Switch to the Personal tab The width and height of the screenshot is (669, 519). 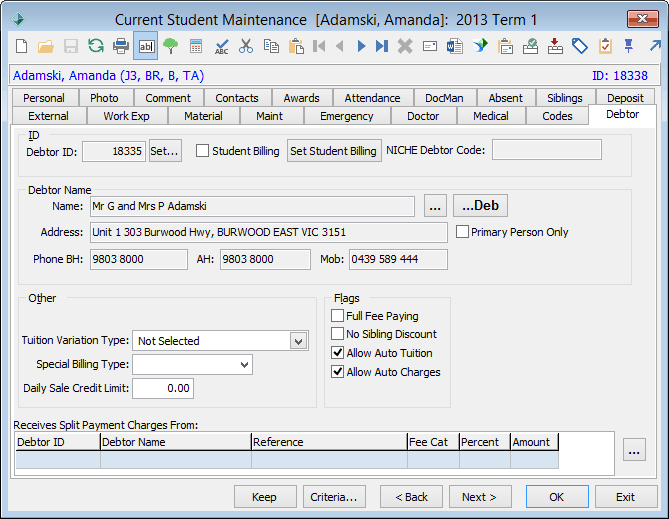pos(44,98)
